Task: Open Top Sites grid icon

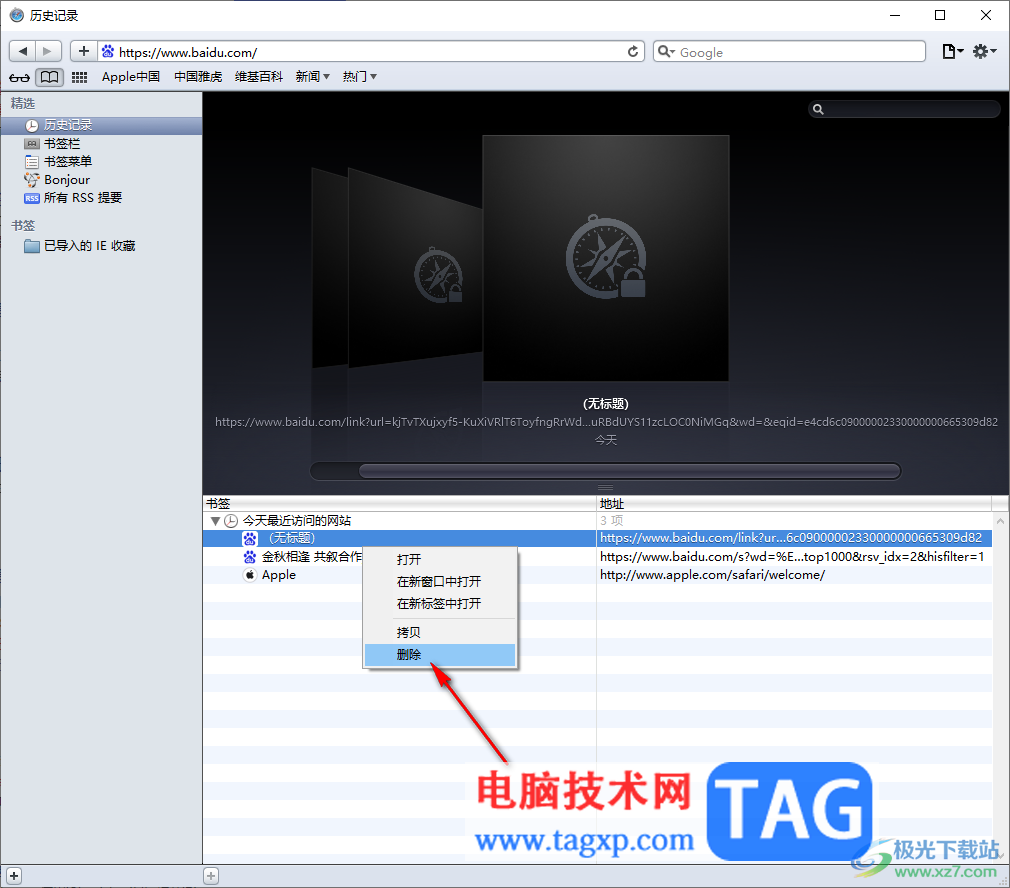Action: (79, 77)
